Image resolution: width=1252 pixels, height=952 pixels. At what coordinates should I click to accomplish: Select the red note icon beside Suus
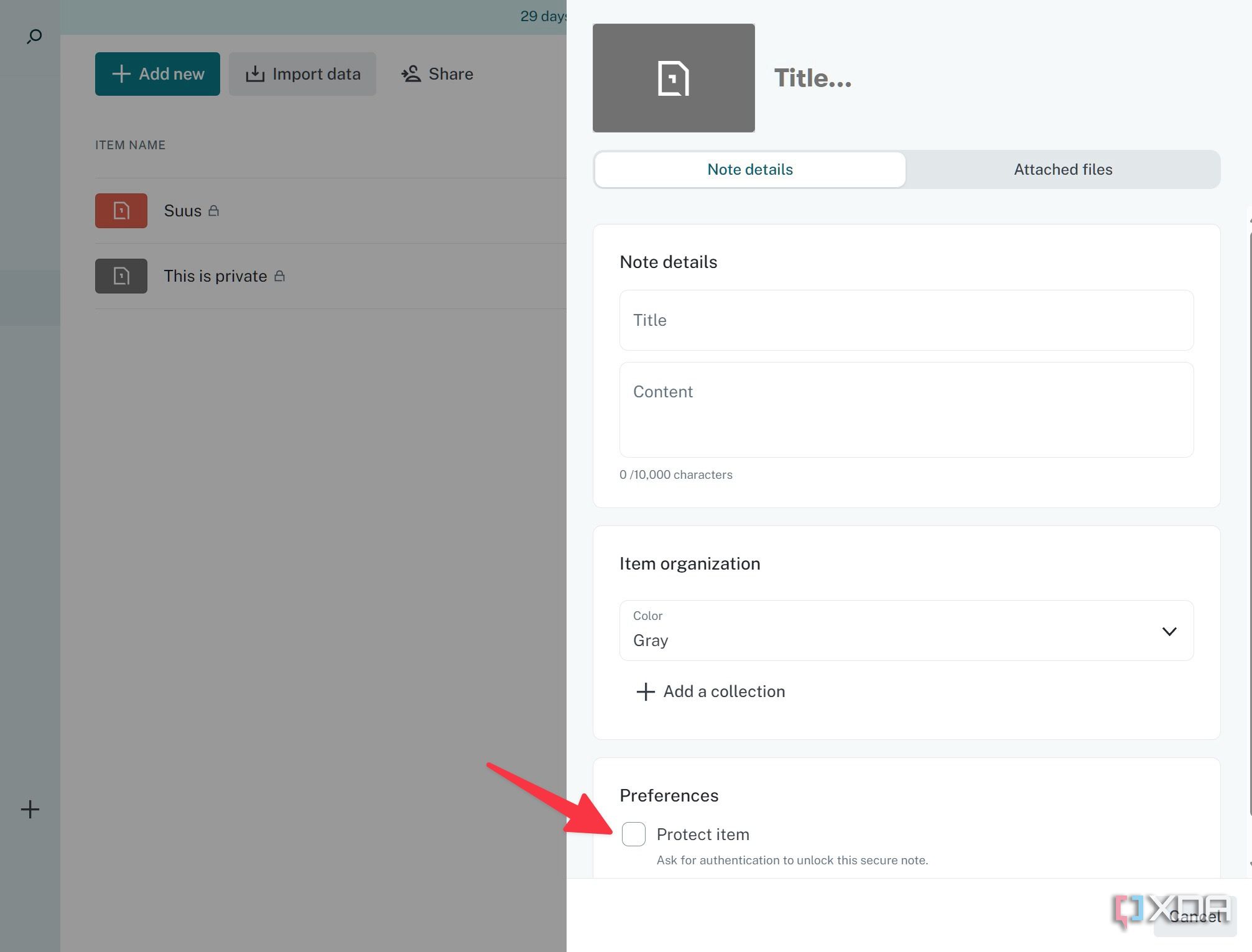pos(121,211)
